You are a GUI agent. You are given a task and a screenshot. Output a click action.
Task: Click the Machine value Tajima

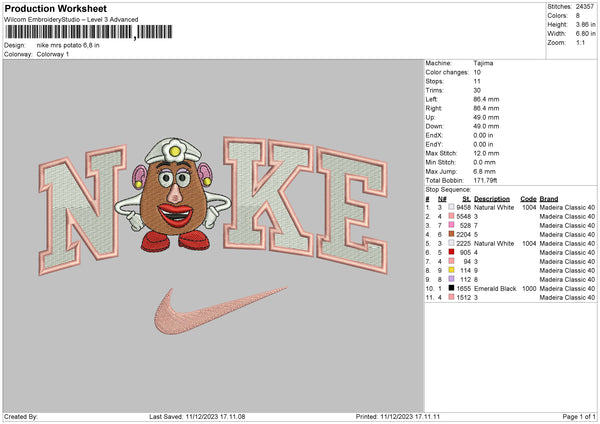pyautogui.click(x=483, y=63)
